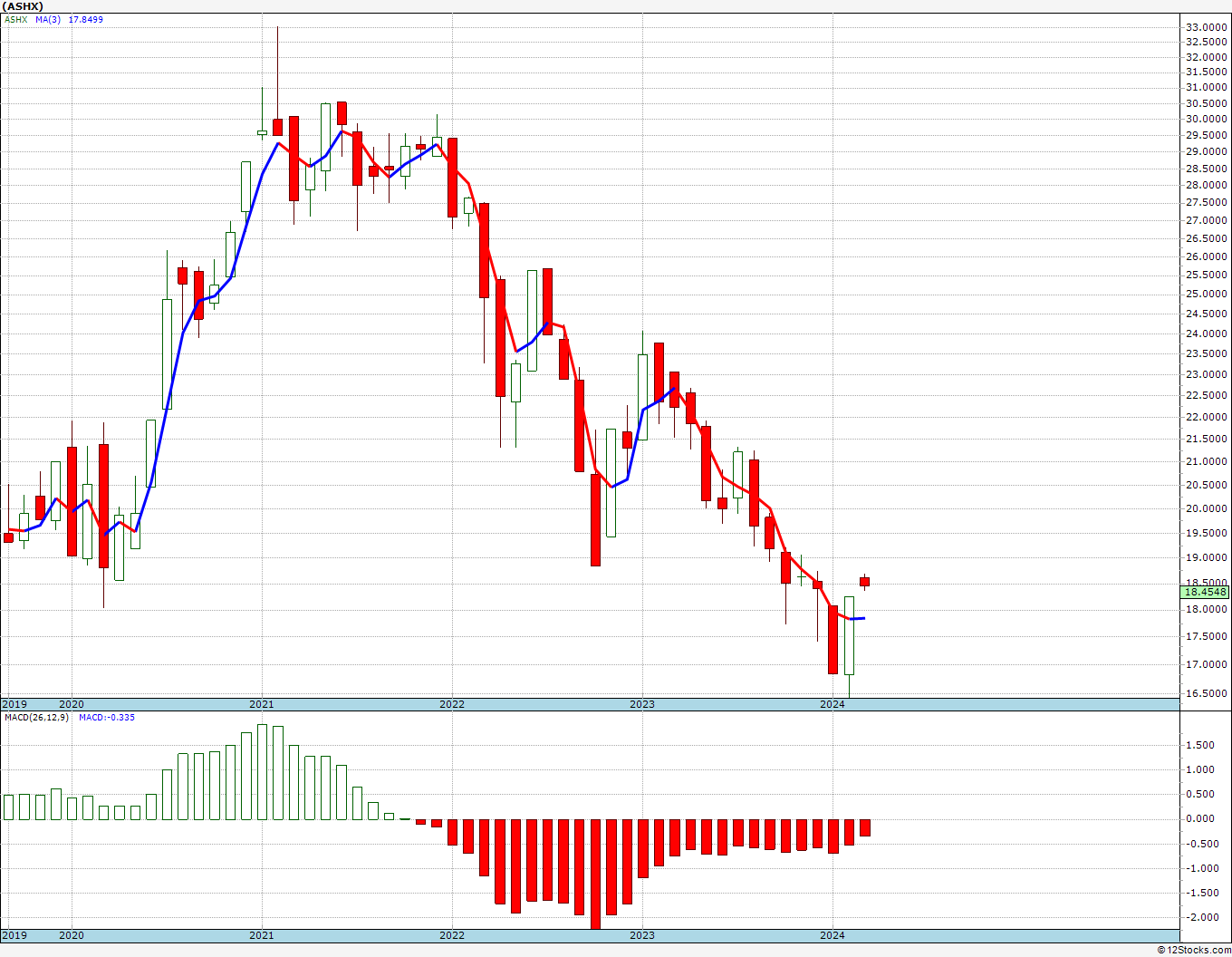Select the ASHX series legend label

pyautogui.click(x=15, y=19)
